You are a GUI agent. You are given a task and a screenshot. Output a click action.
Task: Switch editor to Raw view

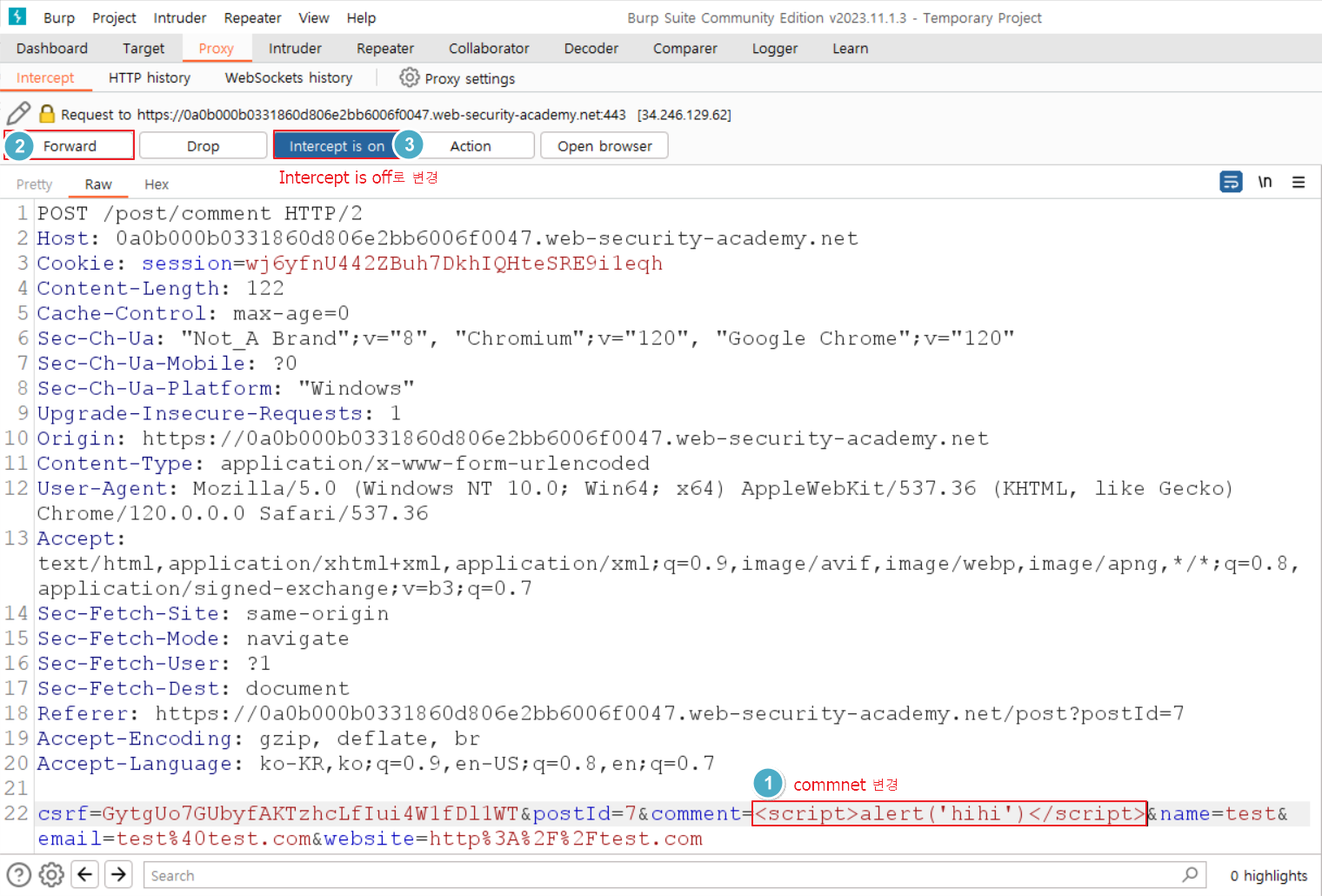tap(98, 184)
